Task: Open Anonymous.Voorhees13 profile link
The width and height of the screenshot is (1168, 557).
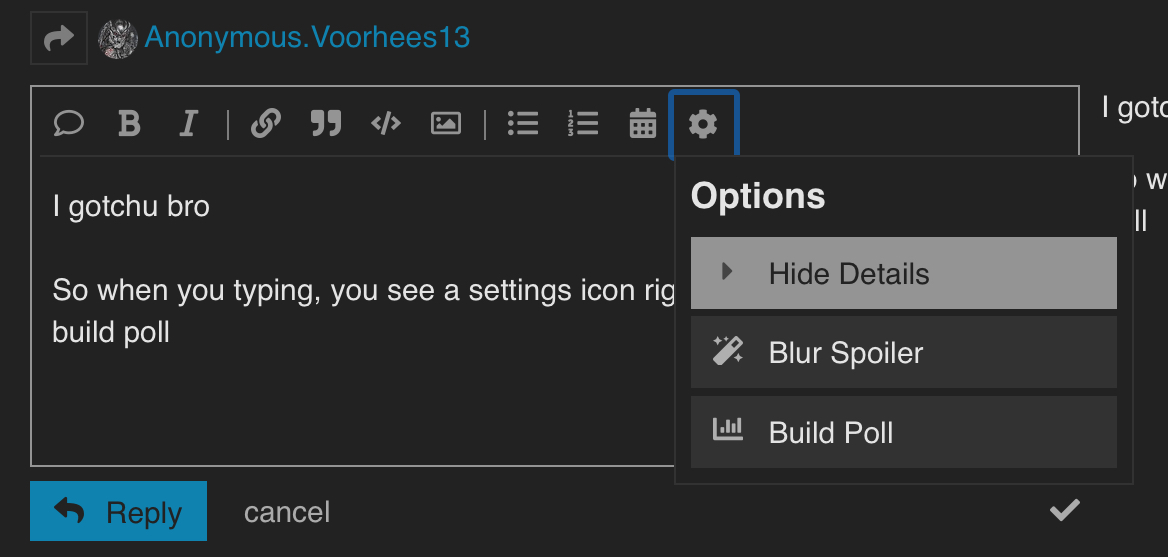Action: (x=307, y=37)
